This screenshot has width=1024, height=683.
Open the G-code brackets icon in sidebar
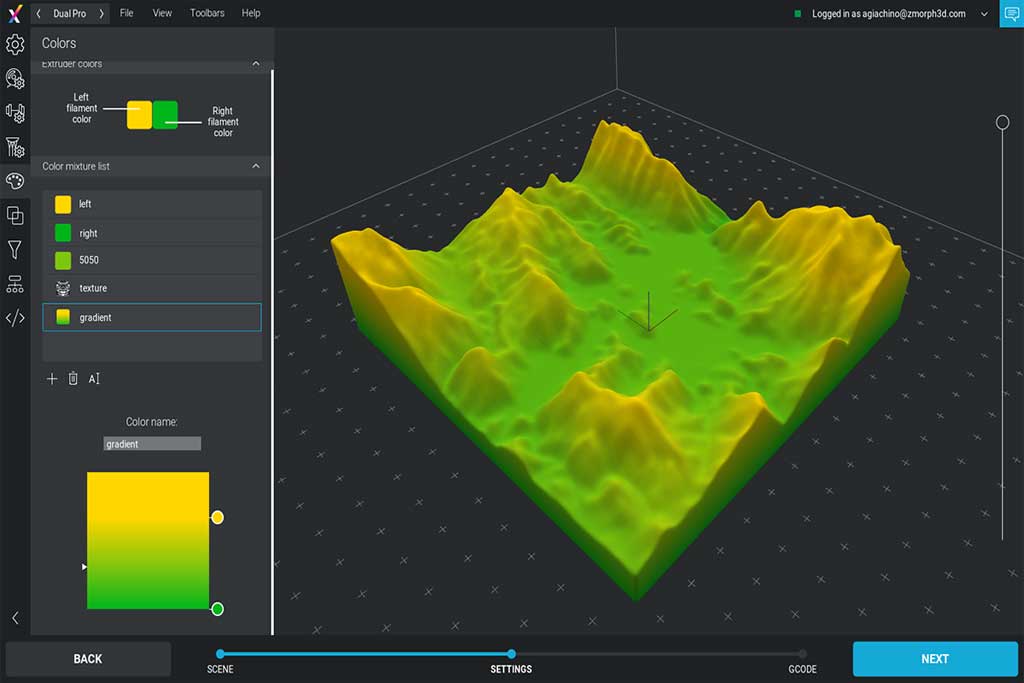click(15, 319)
